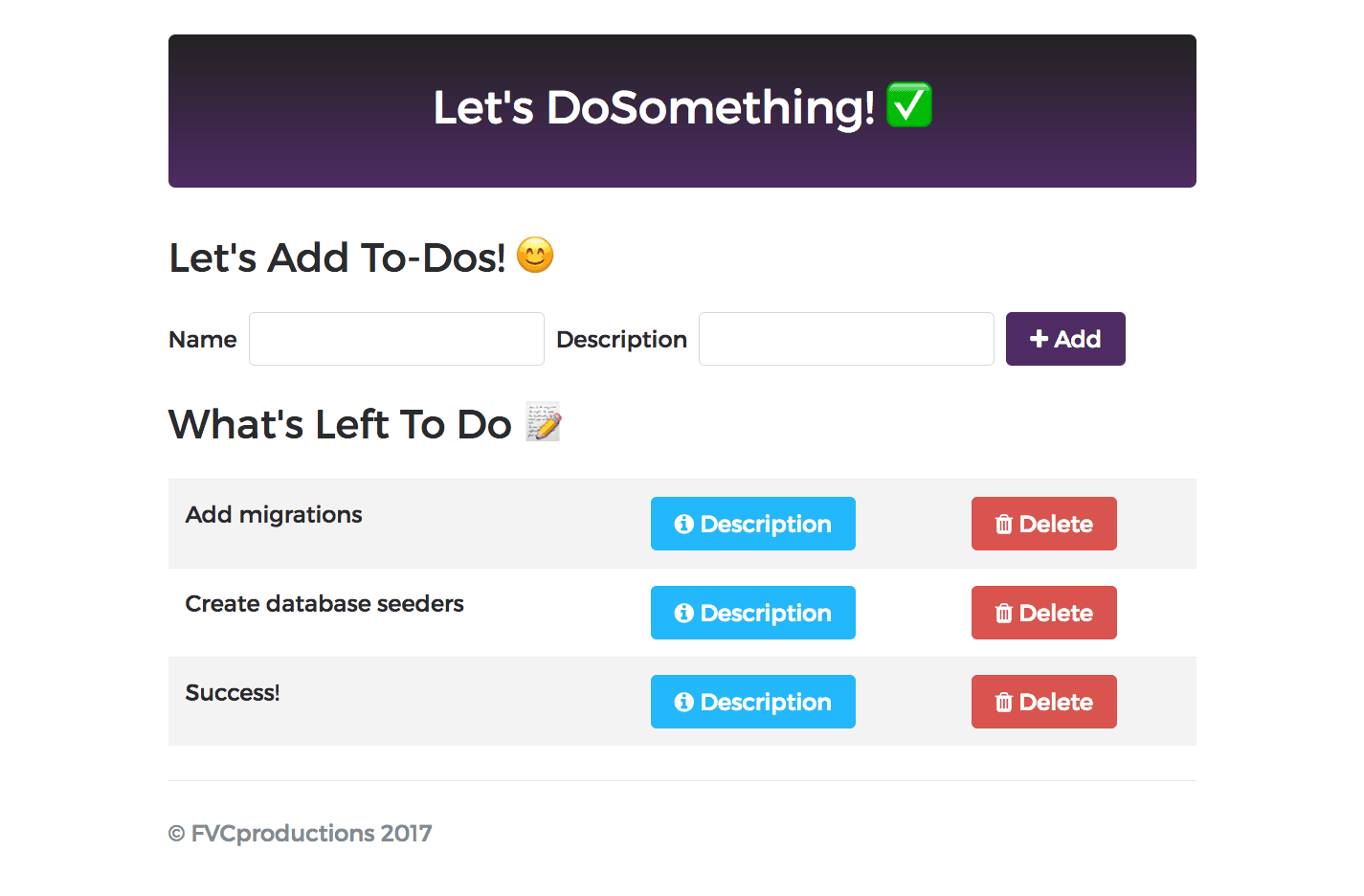Click the trash icon next to Create database seeders
This screenshot has width=1364, height=896.
click(1003, 613)
